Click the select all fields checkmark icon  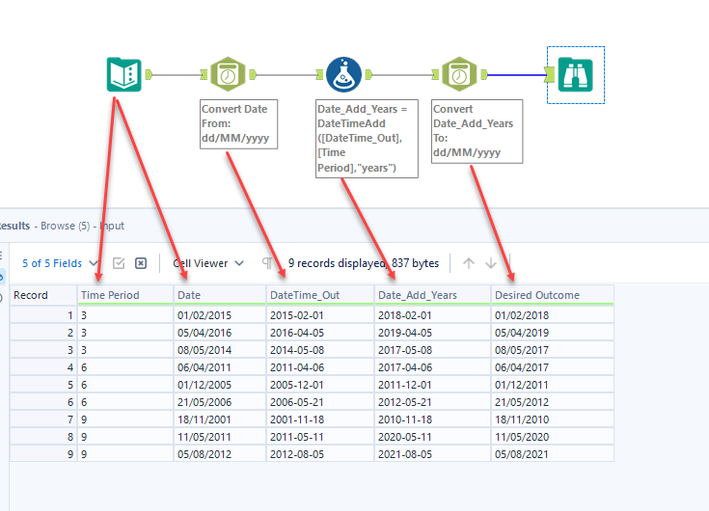tap(118, 263)
